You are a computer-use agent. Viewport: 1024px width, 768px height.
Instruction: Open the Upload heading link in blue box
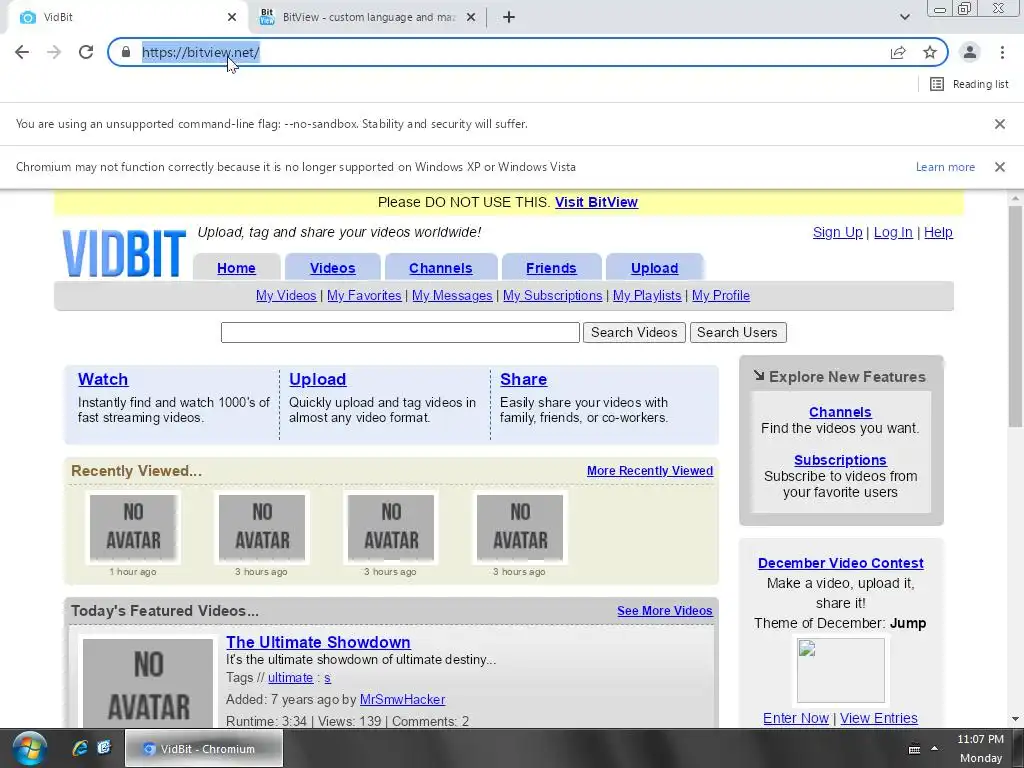317,379
